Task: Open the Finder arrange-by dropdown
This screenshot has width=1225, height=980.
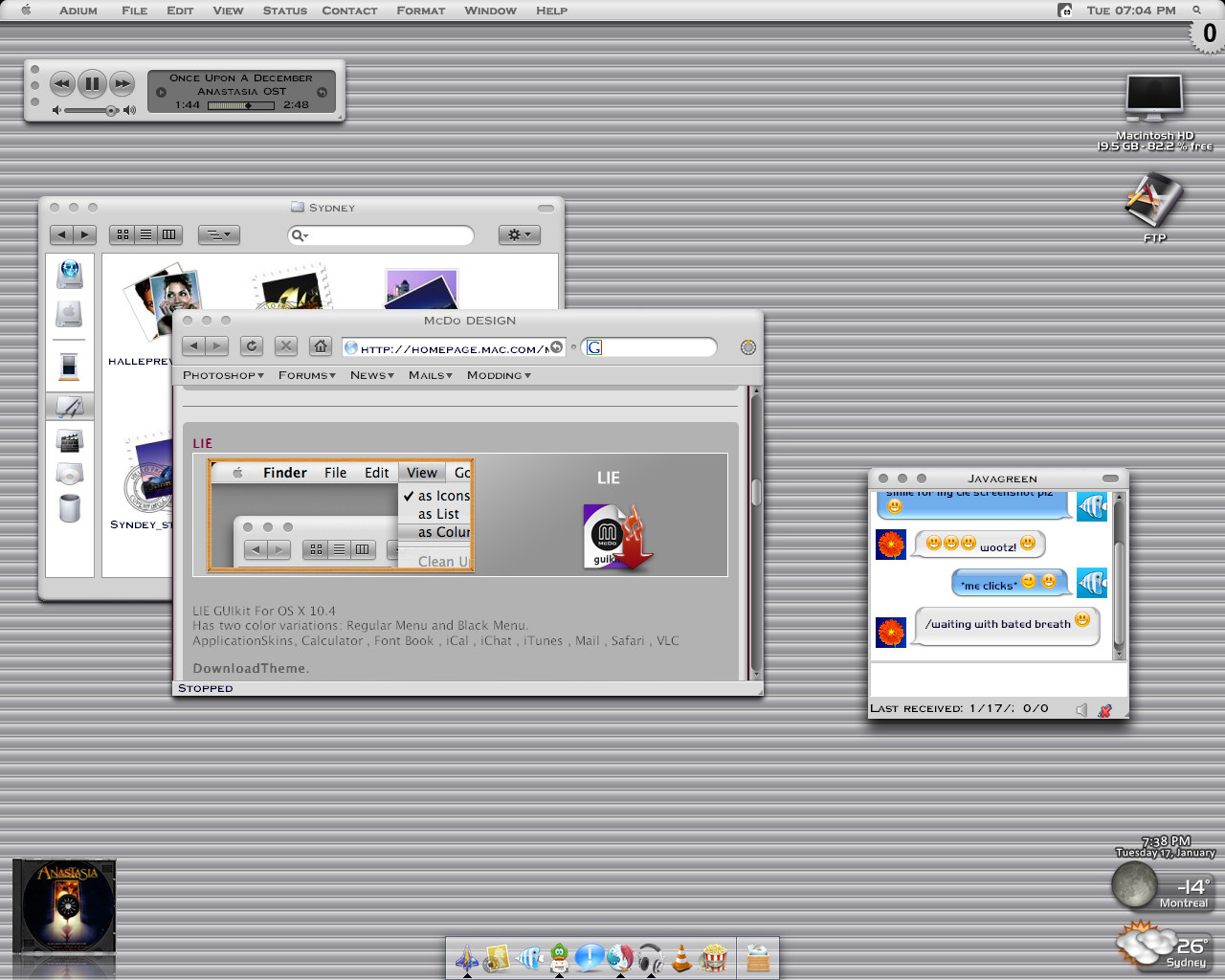Action: [219, 234]
